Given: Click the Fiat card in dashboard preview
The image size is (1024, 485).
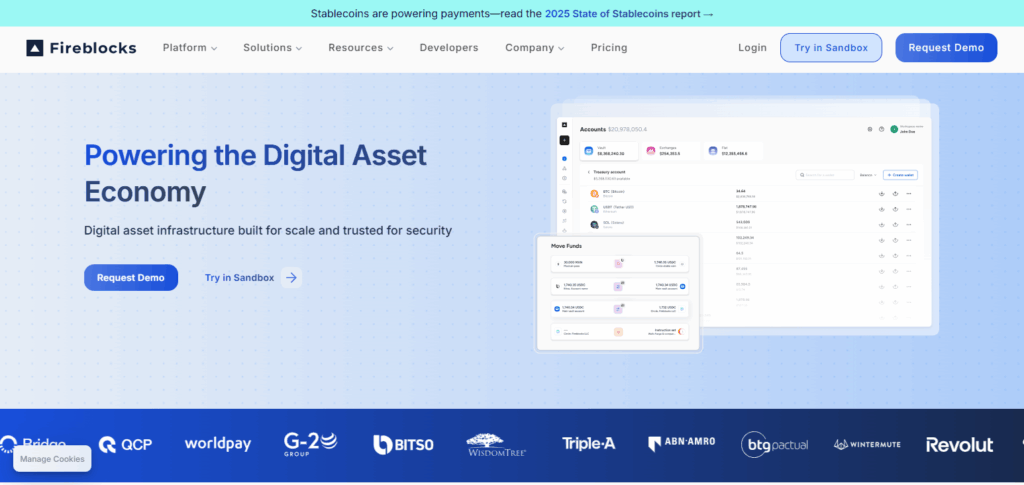Looking at the screenshot, I should point(733,151).
